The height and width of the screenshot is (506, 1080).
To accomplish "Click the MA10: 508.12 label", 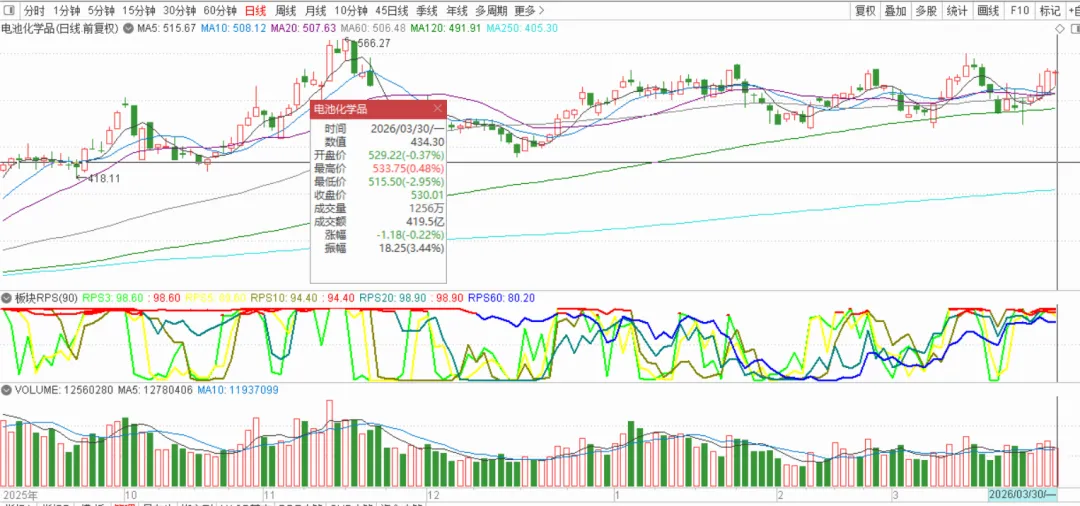I will (x=233, y=28).
